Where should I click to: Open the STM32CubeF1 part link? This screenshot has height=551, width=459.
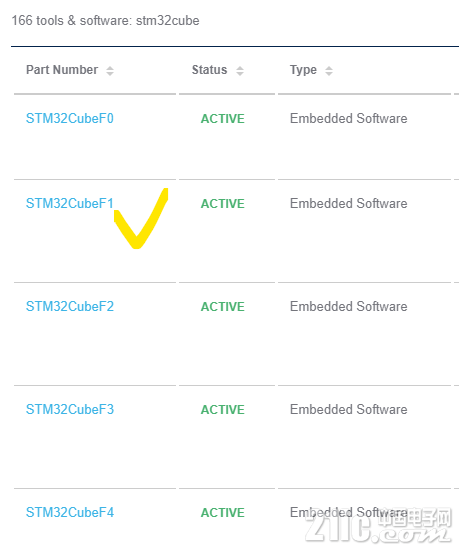tap(70, 203)
